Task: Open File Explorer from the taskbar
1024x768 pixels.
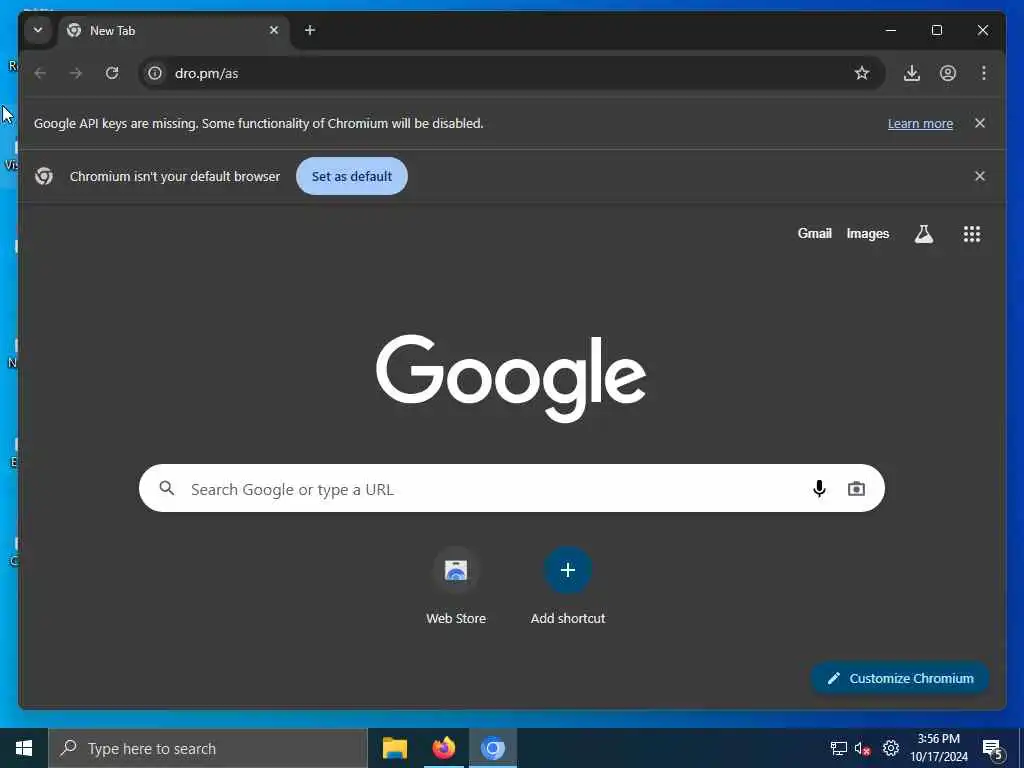Action: pos(394,748)
